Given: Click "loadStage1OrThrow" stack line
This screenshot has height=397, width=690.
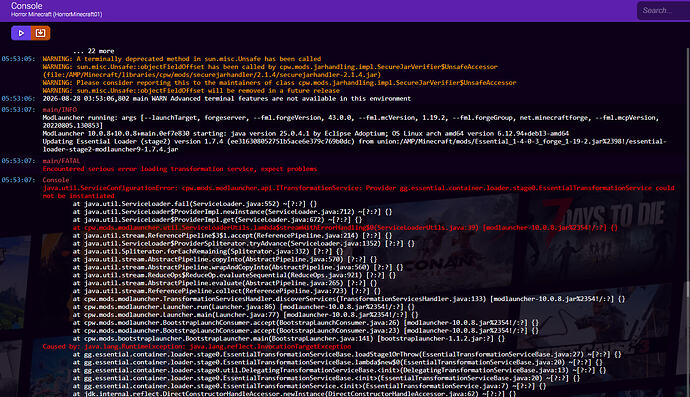Looking at the screenshot, I should [x=347, y=354].
